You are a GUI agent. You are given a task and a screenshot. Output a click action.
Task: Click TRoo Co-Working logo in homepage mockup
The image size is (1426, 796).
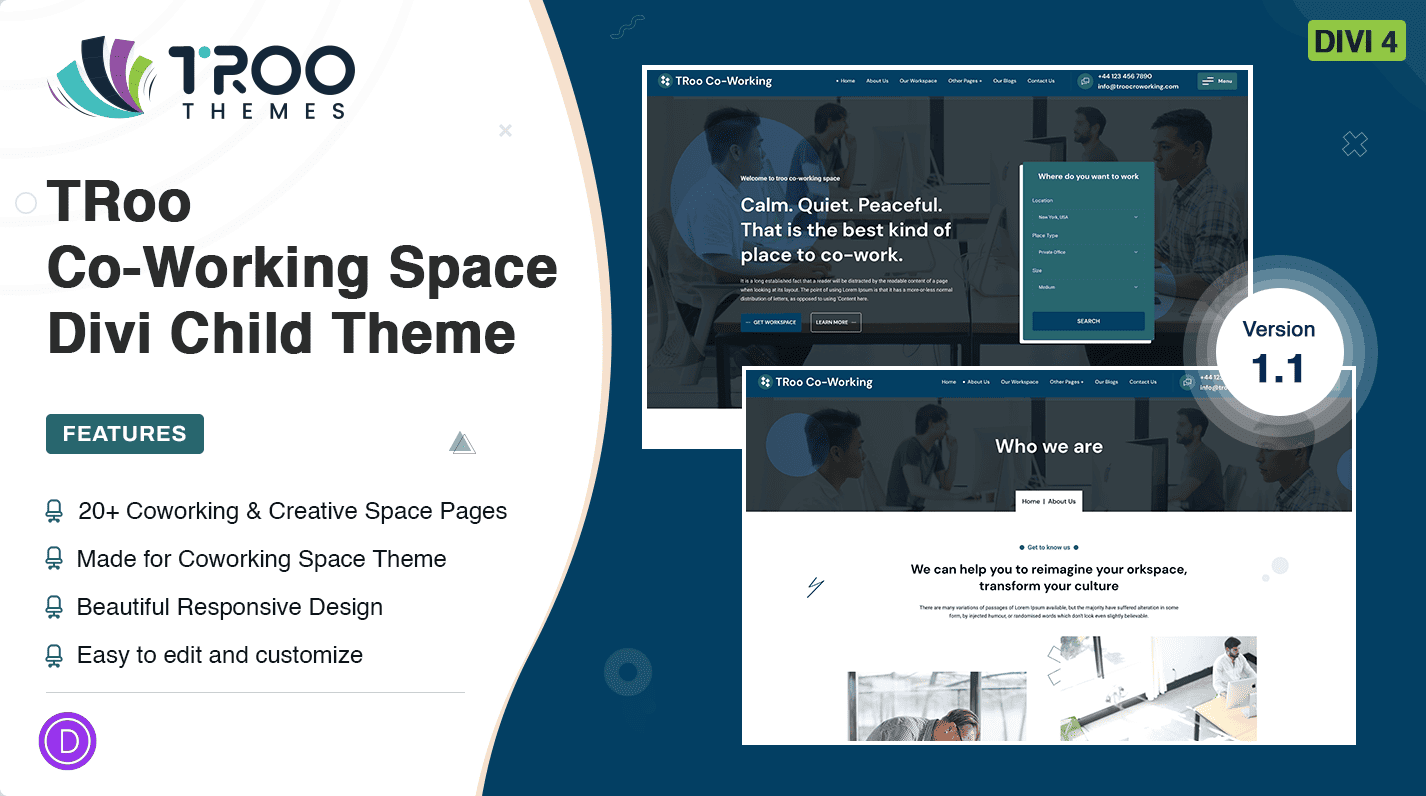(716, 81)
